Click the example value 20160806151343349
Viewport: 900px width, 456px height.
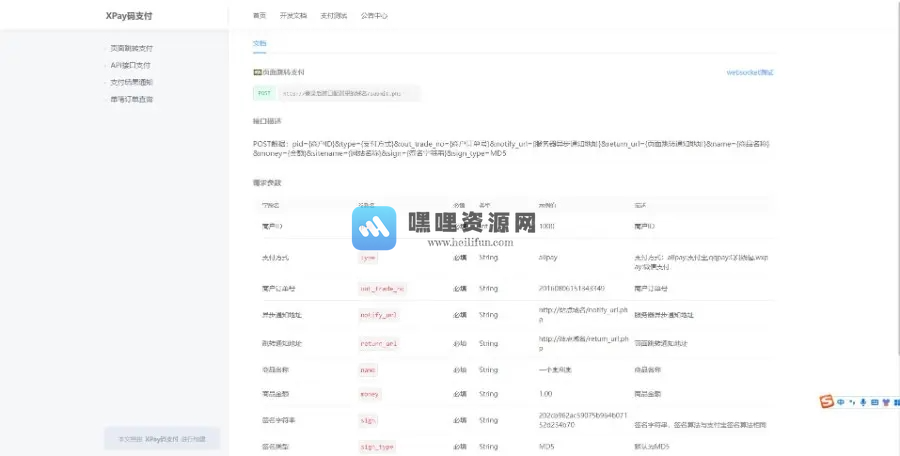coord(572,288)
